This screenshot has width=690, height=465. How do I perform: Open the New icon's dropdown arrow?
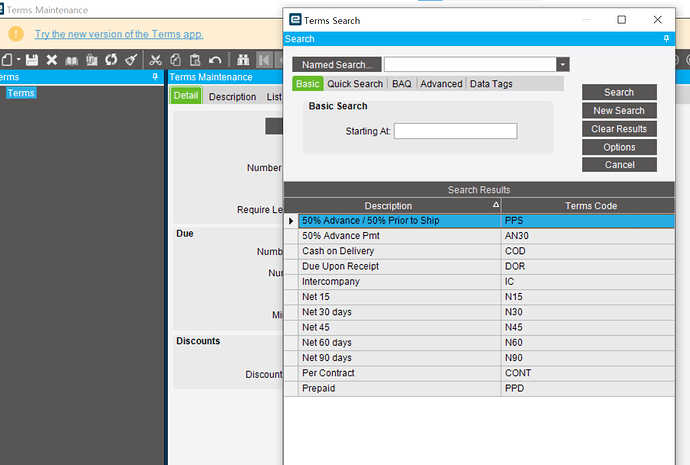click(x=18, y=59)
